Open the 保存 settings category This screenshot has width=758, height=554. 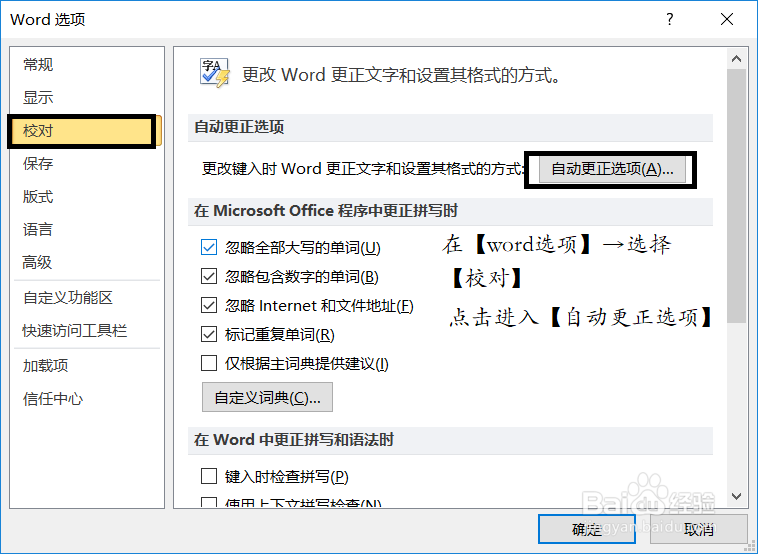tap(38, 163)
